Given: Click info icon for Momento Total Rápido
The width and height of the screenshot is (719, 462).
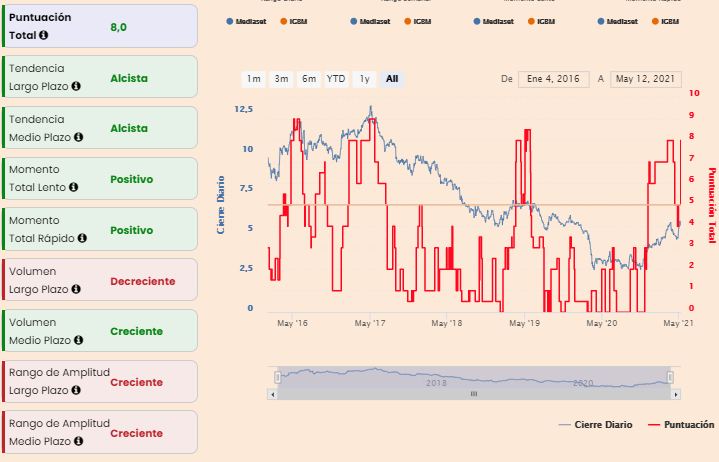Looking at the screenshot, I should (x=82, y=238).
